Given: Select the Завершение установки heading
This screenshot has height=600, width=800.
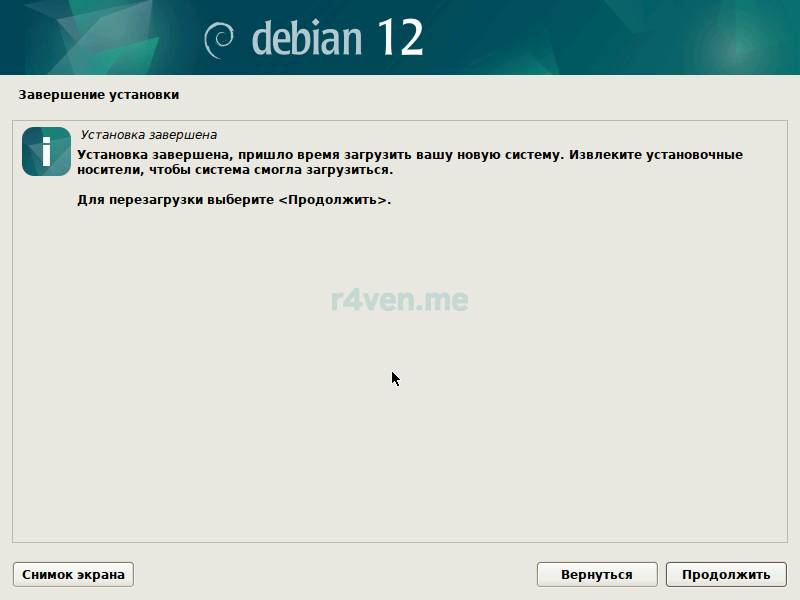Looking at the screenshot, I should 98,95.
